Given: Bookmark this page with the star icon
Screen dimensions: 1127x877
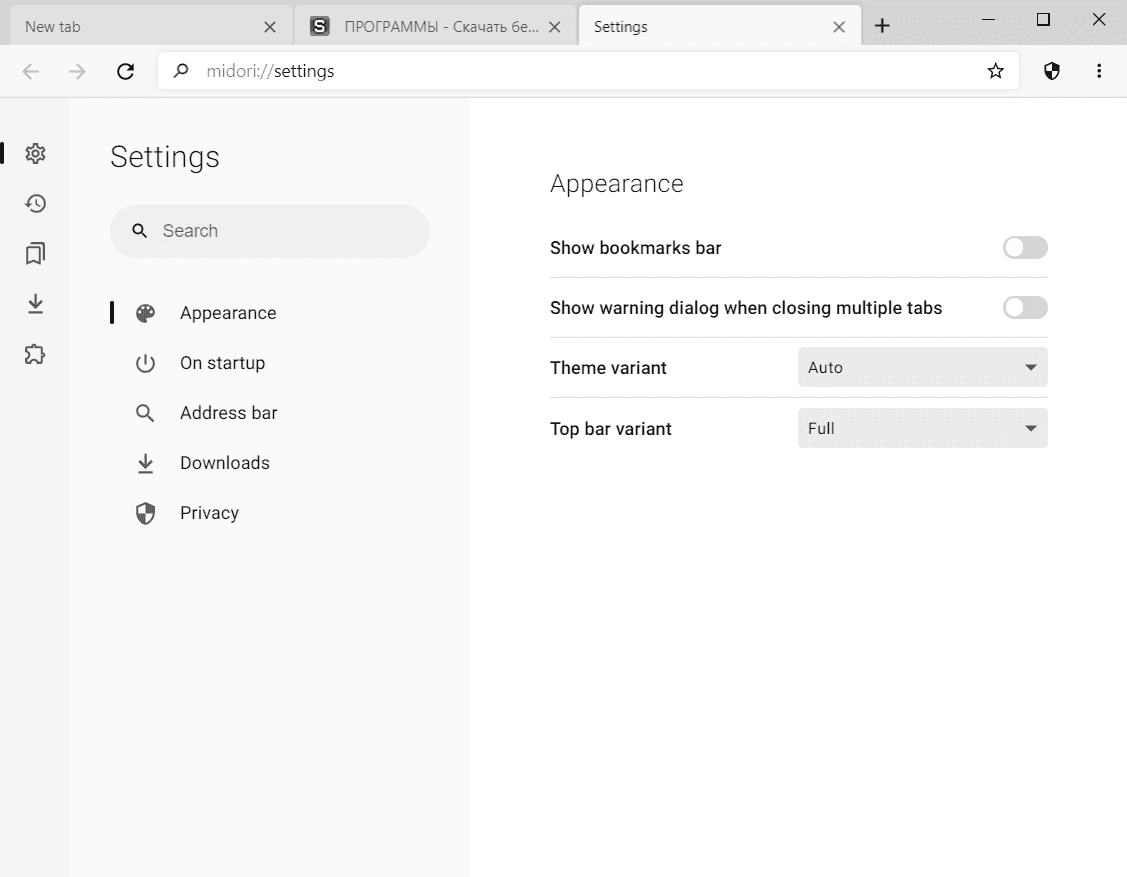Looking at the screenshot, I should pos(995,71).
